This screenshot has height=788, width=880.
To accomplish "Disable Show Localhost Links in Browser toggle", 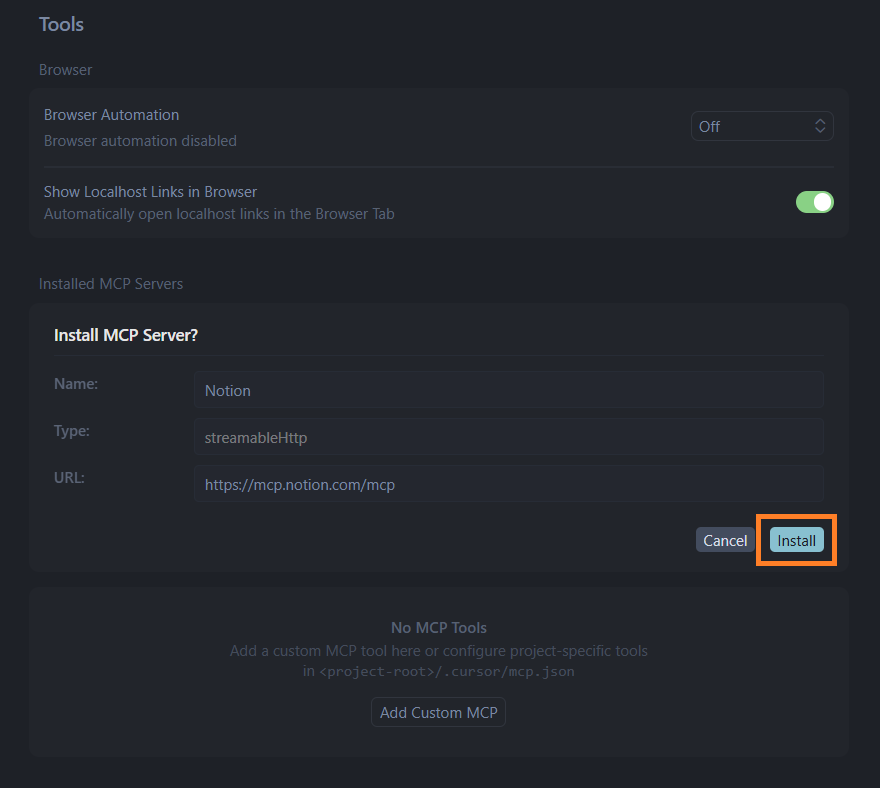I will pos(814,202).
